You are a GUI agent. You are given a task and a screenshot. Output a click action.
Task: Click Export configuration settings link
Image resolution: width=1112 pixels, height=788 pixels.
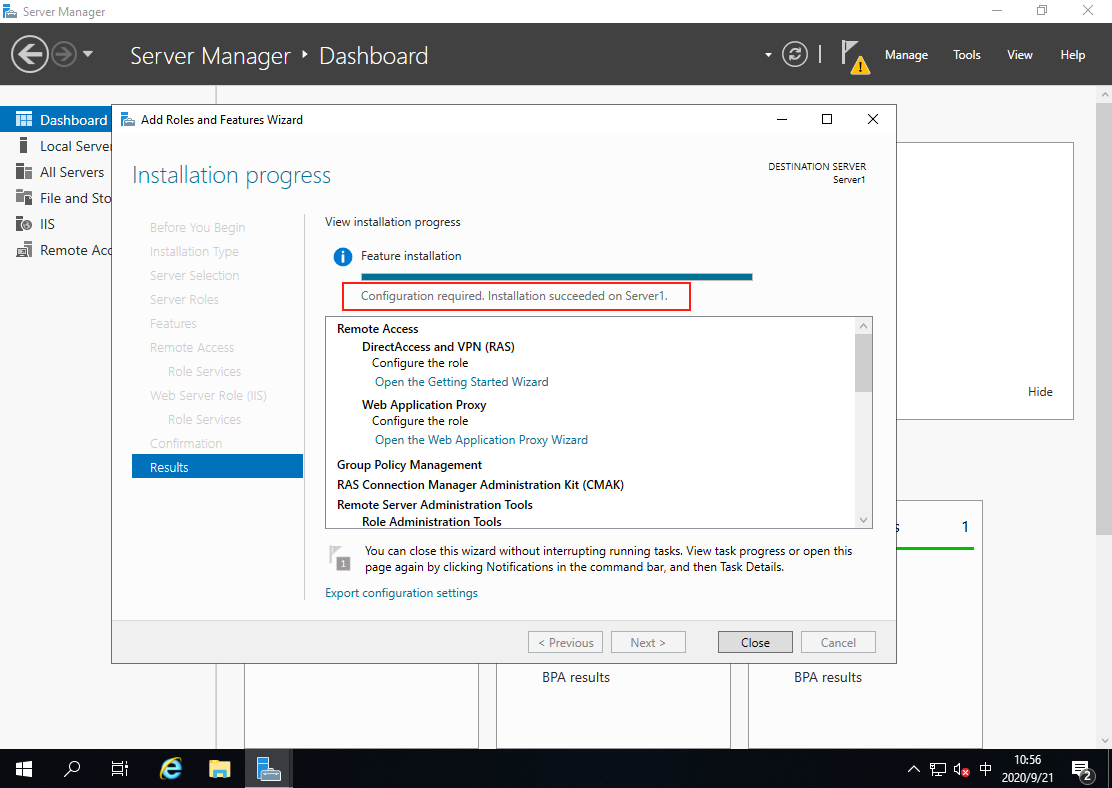click(401, 593)
